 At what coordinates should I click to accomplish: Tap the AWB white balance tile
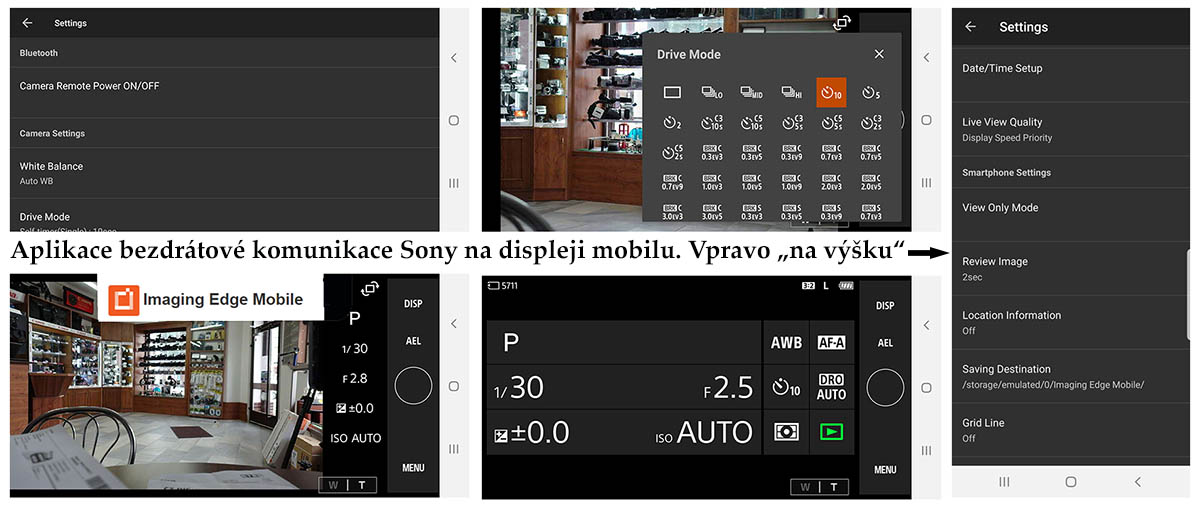[x=786, y=342]
